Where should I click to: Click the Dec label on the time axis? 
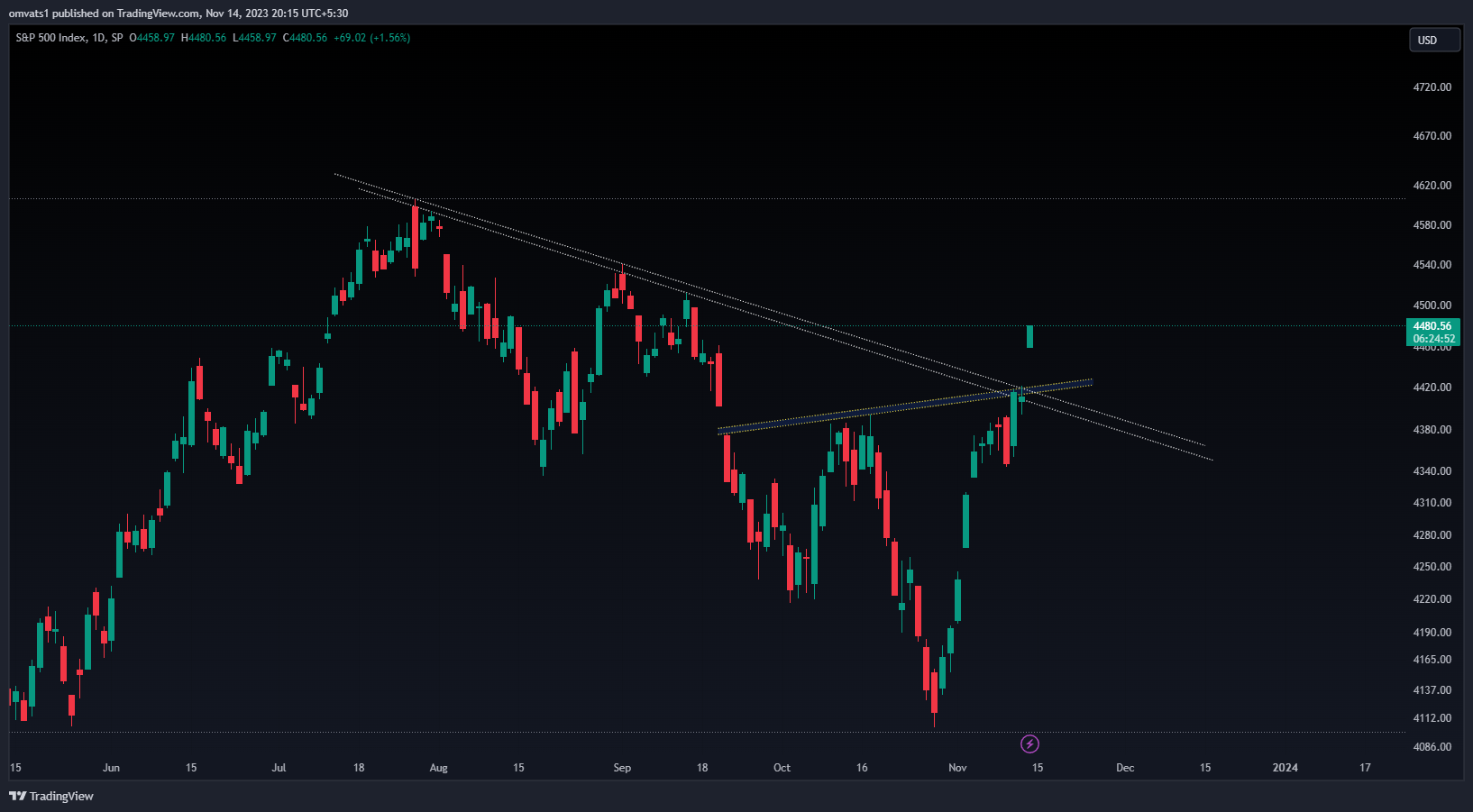coord(1125,768)
